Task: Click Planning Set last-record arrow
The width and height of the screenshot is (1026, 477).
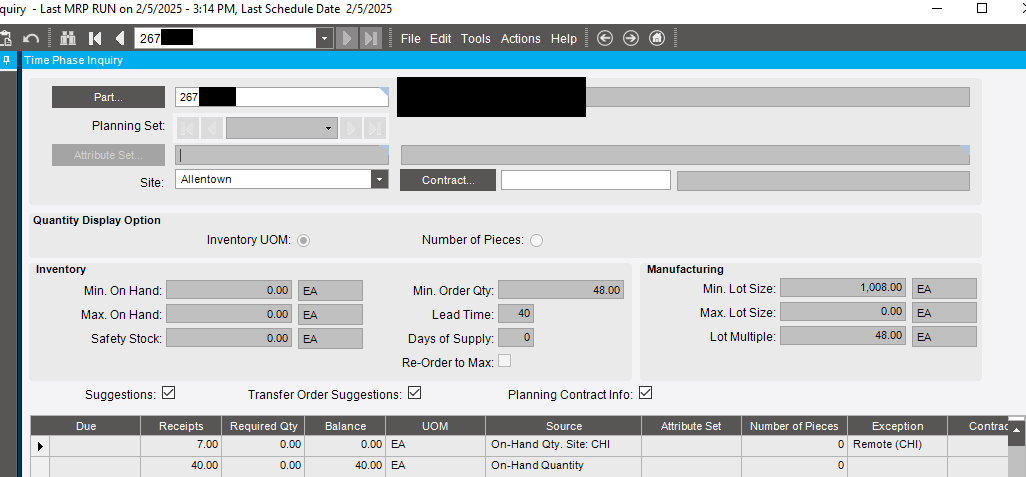Action: coord(375,128)
